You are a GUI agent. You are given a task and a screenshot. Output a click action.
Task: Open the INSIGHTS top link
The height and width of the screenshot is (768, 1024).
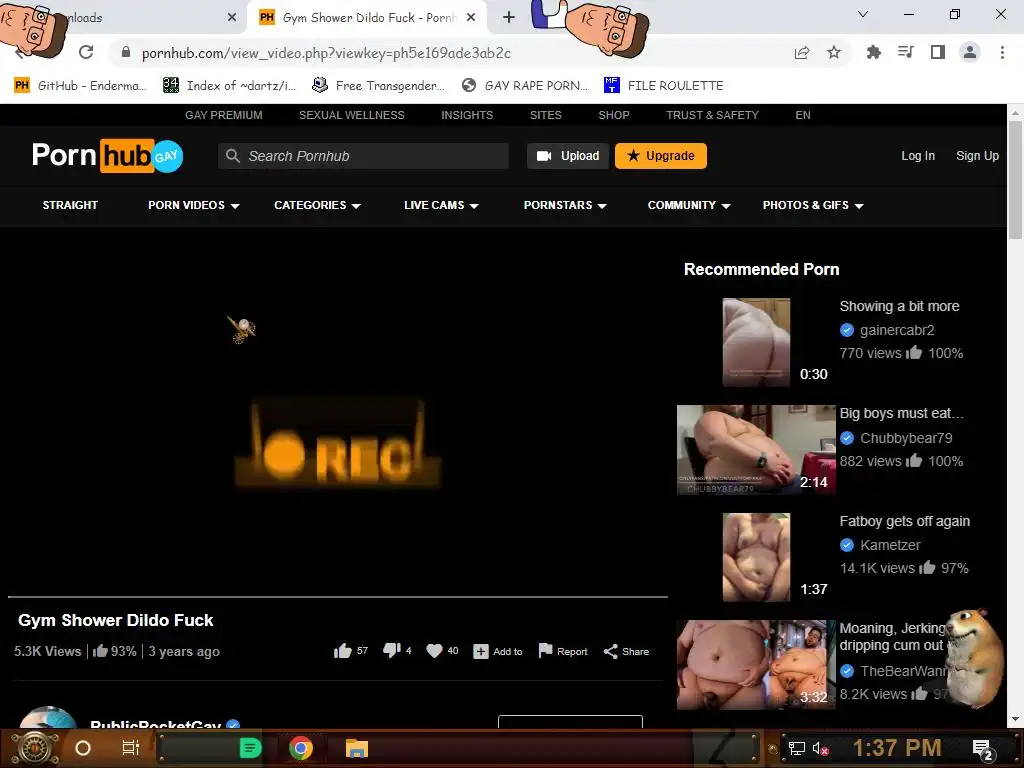[x=467, y=115]
